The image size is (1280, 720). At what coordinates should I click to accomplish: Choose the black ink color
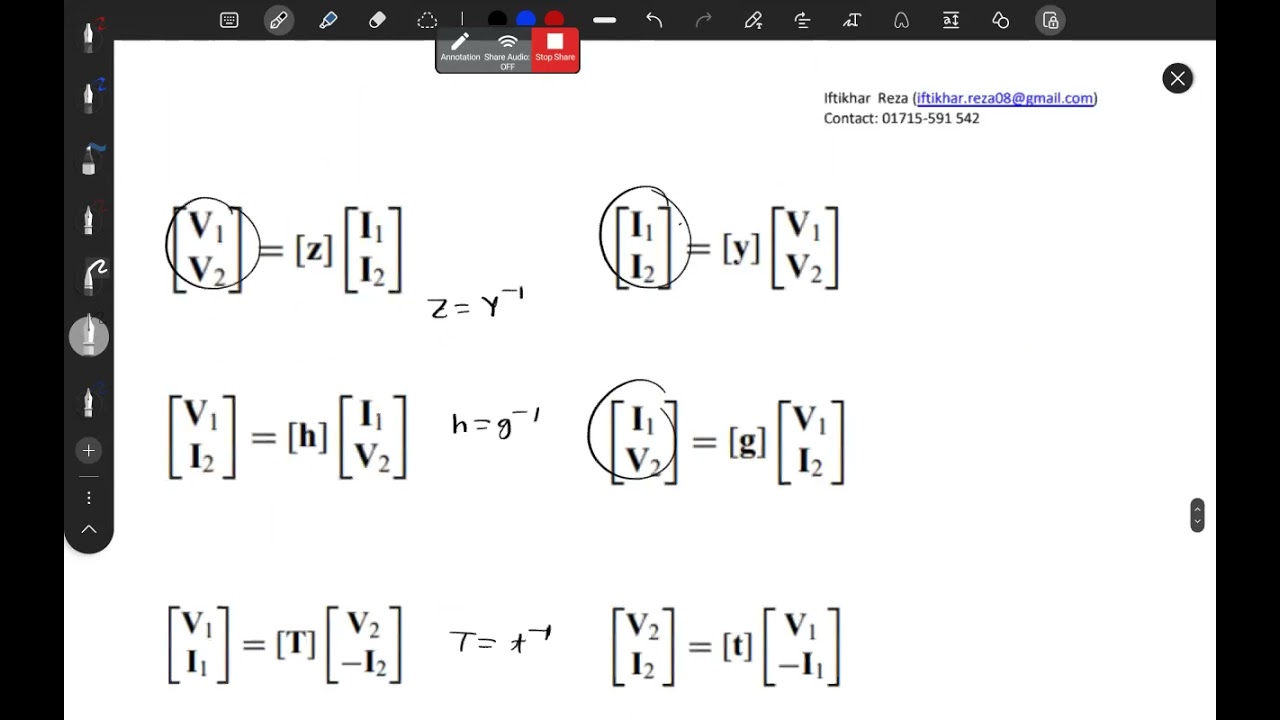[497, 20]
